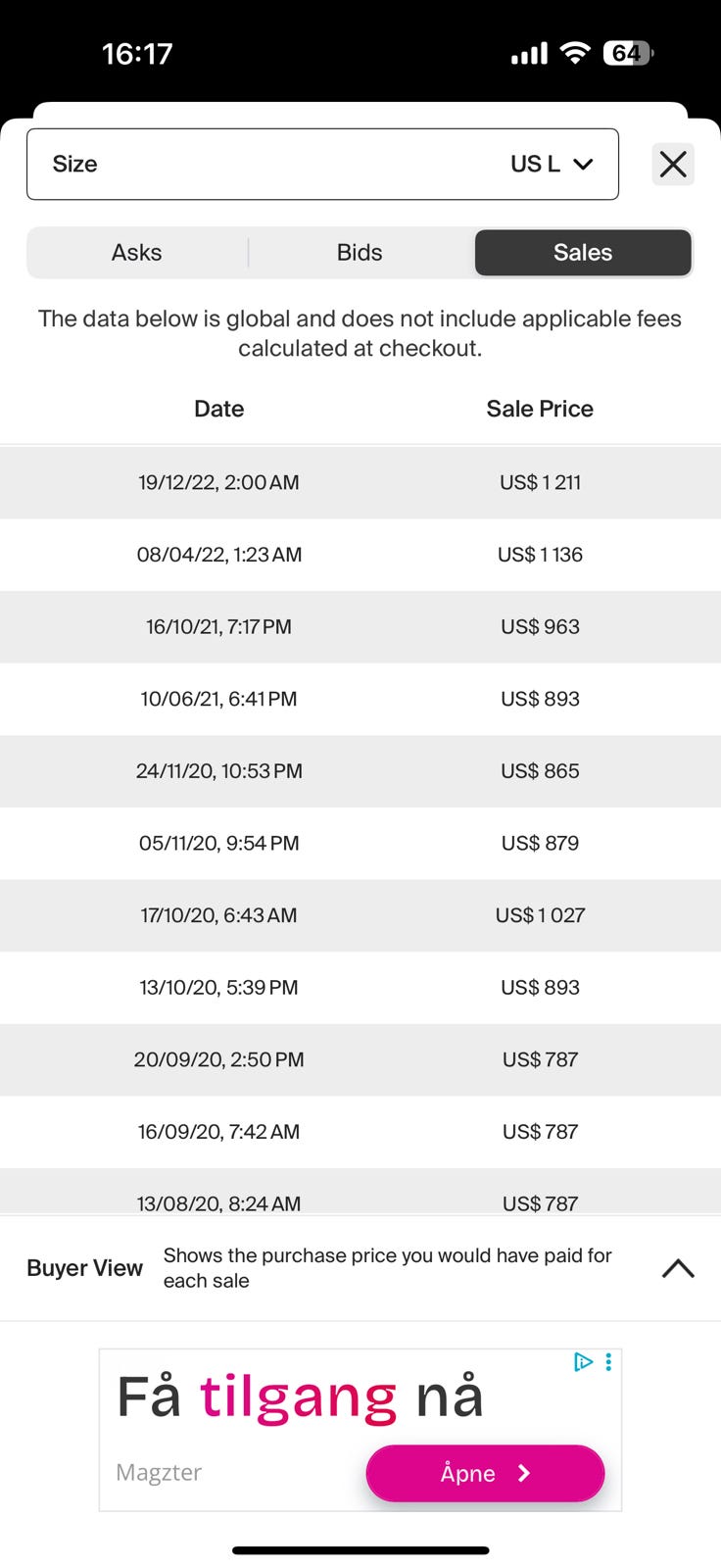721x1568 pixels.
Task: Close the sales panel with X
Action: (673, 164)
